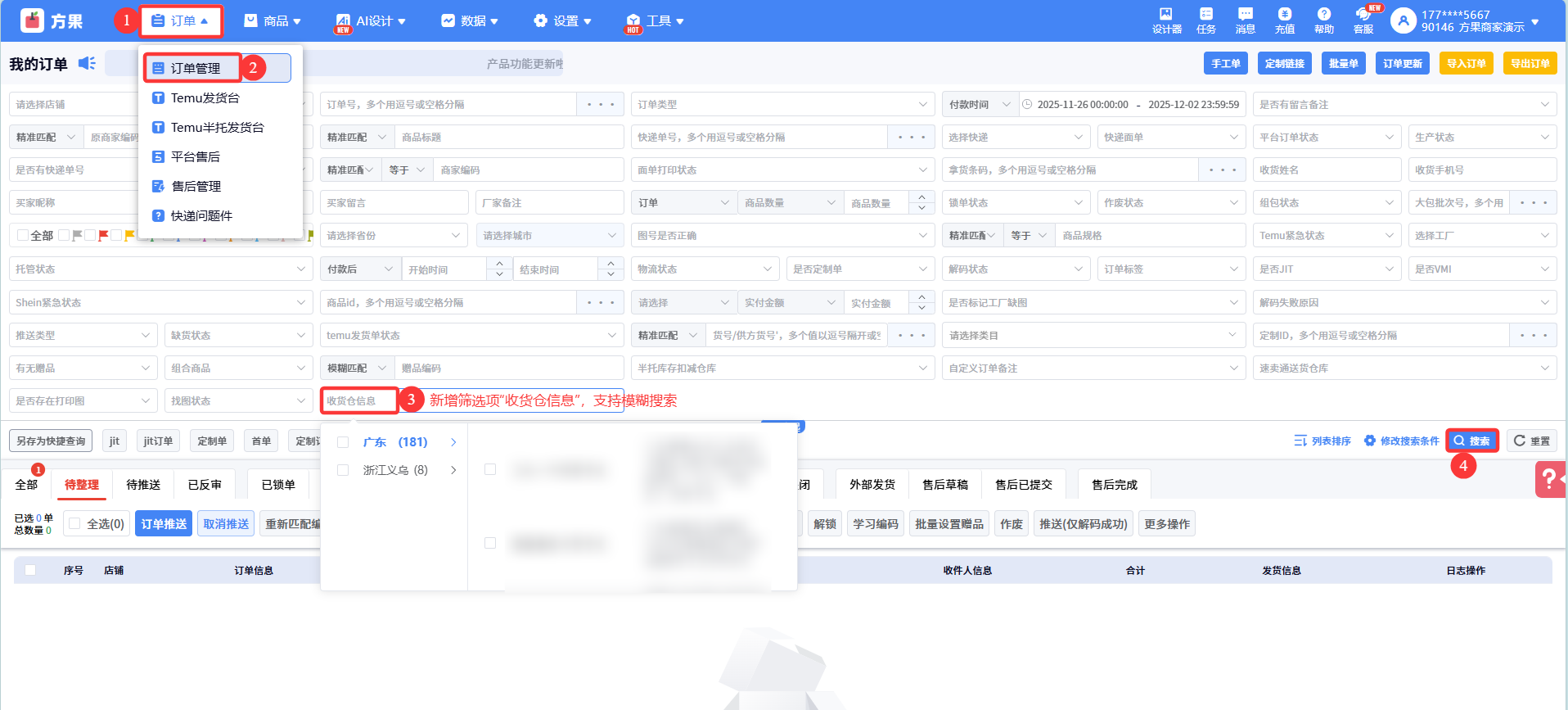Viewport: 1568px width, 710px height.
Task: Click the blue 搜索 search button
Action: tap(1471, 441)
